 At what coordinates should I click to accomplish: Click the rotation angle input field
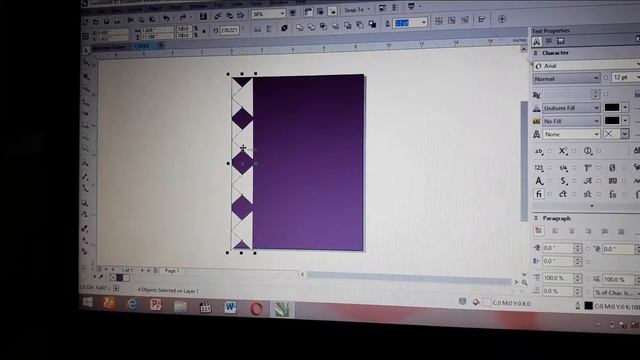(x=229, y=30)
